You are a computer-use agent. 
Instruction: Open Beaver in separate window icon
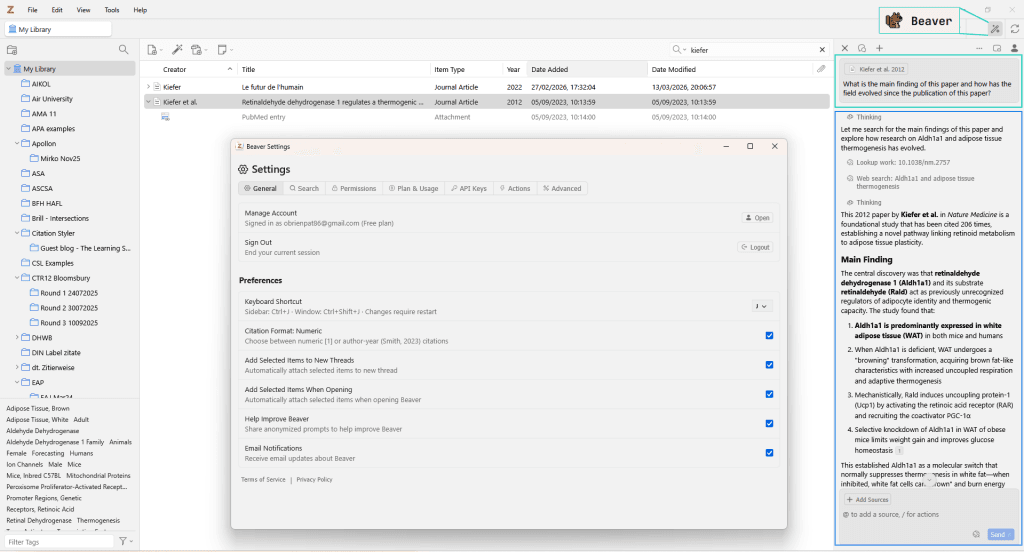click(997, 48)
